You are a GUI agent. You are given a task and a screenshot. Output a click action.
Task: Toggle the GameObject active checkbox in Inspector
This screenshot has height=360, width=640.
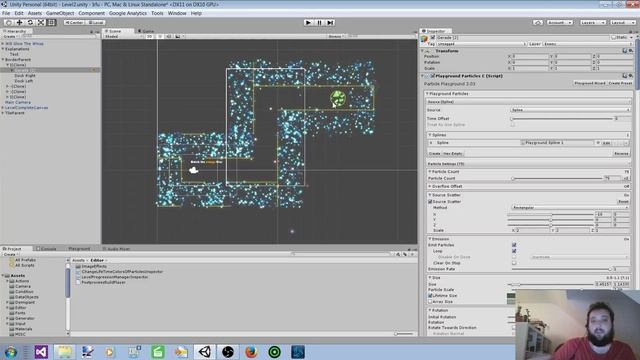pyautogui.click(x=433, y=37)
